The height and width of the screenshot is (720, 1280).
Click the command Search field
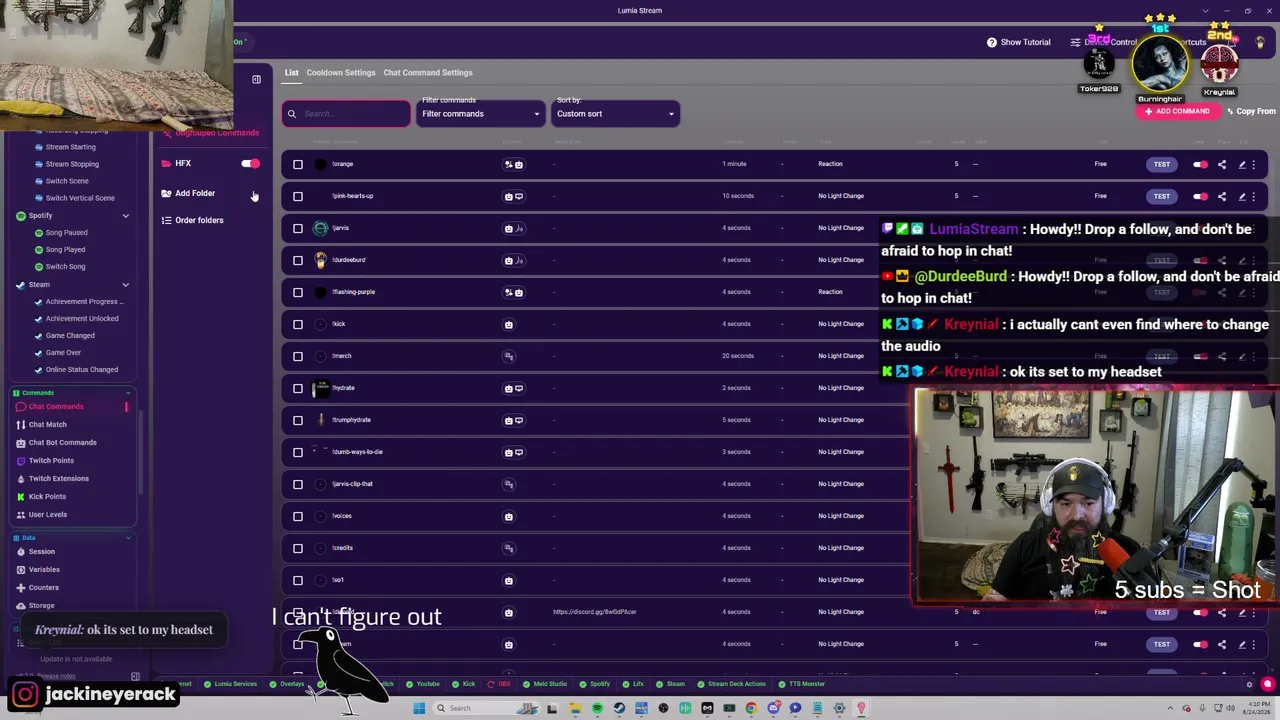click(346, 114)
